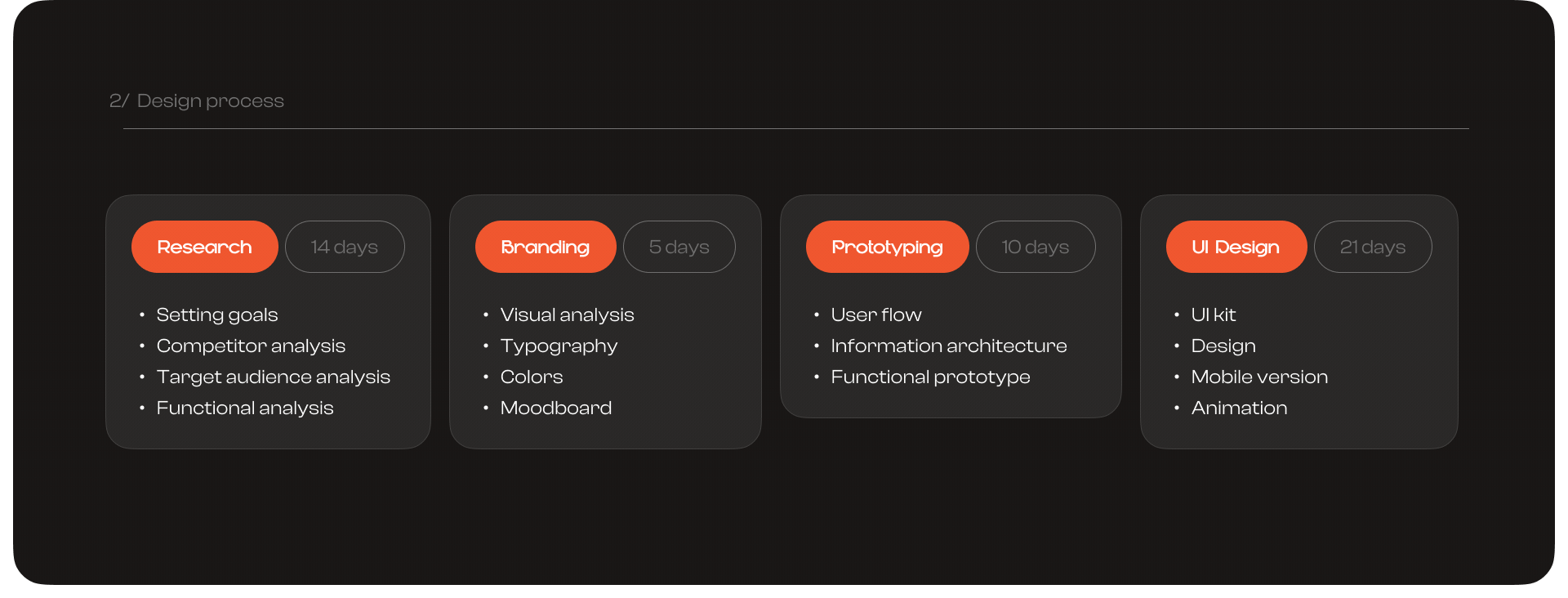Click the 5 days duration badge
The width and height of the screenshot is (1568, 598).
point(679,247)
